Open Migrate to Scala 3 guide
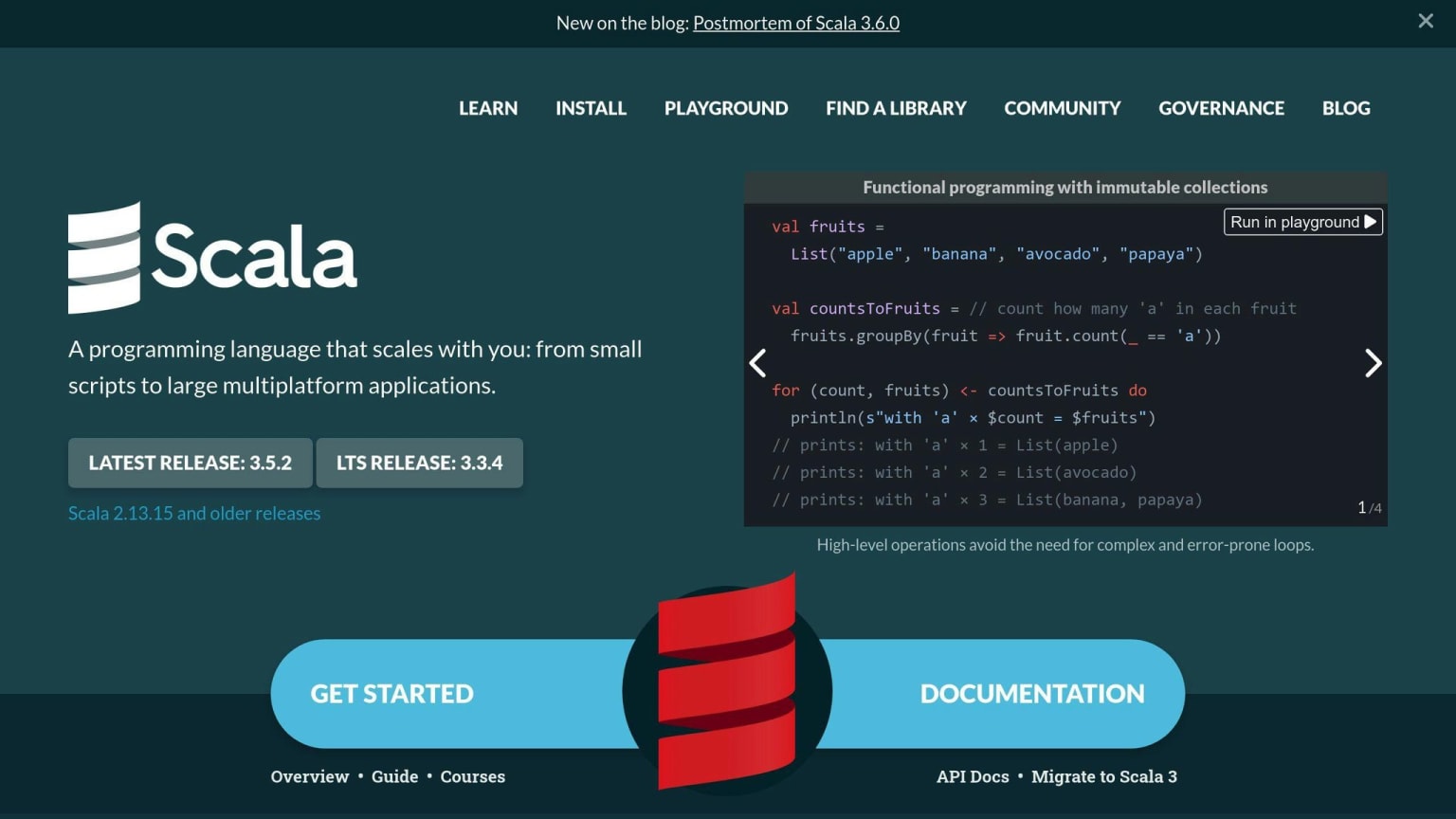This screenshot has height=819, width=1456. (1104, 776)
